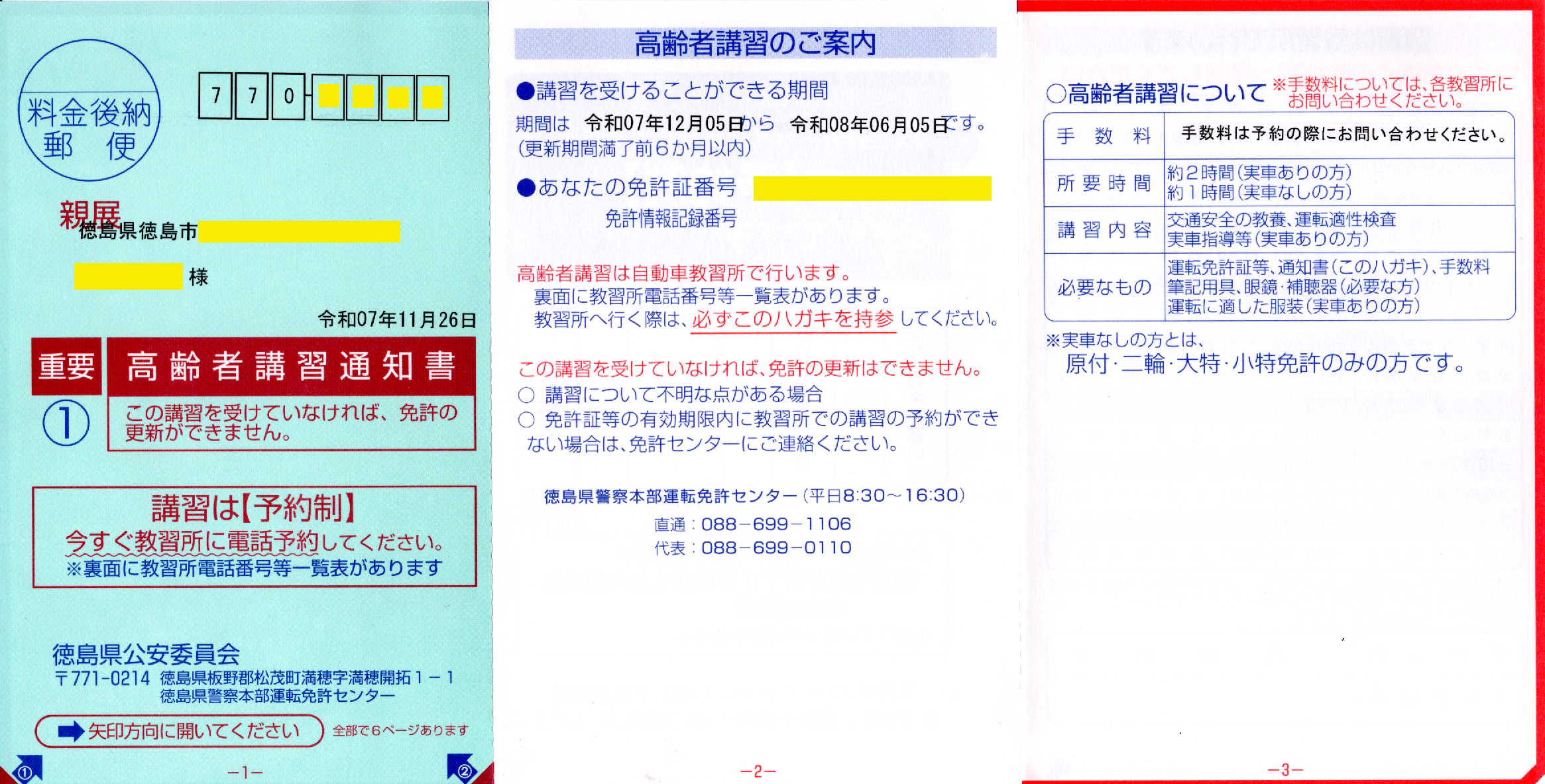Select the circle beside 講習について不明な点がある場合
Image resolution: width=1545 pixels, height=784 pixels.
point(526,396)
